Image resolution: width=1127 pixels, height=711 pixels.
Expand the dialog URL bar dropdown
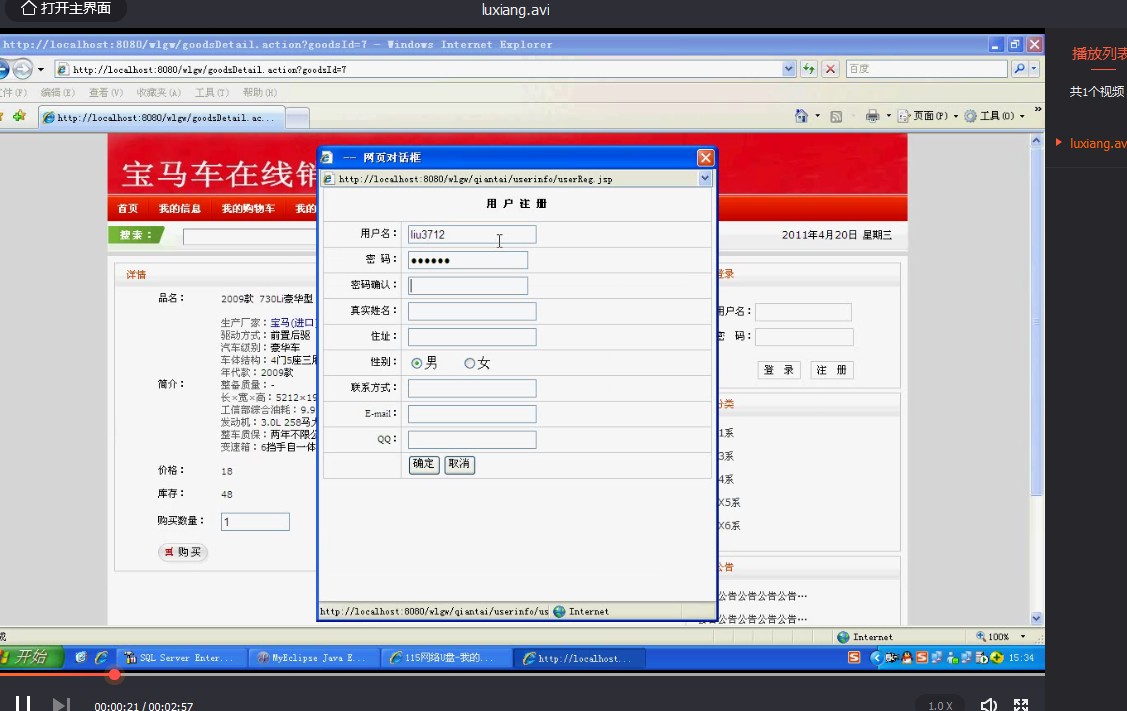(x=704, y=178)
